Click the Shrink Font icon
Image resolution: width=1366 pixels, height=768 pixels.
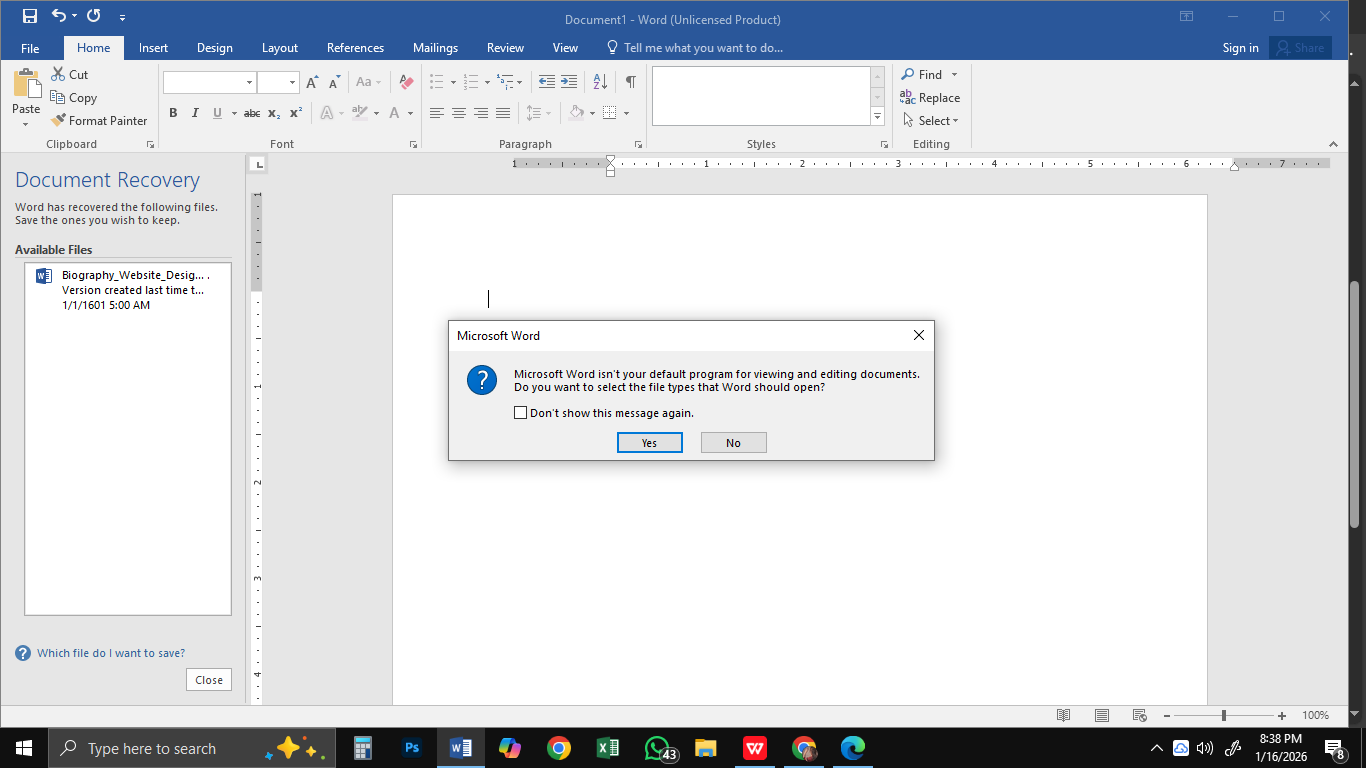pyautogui.click(x=335, y=82)
